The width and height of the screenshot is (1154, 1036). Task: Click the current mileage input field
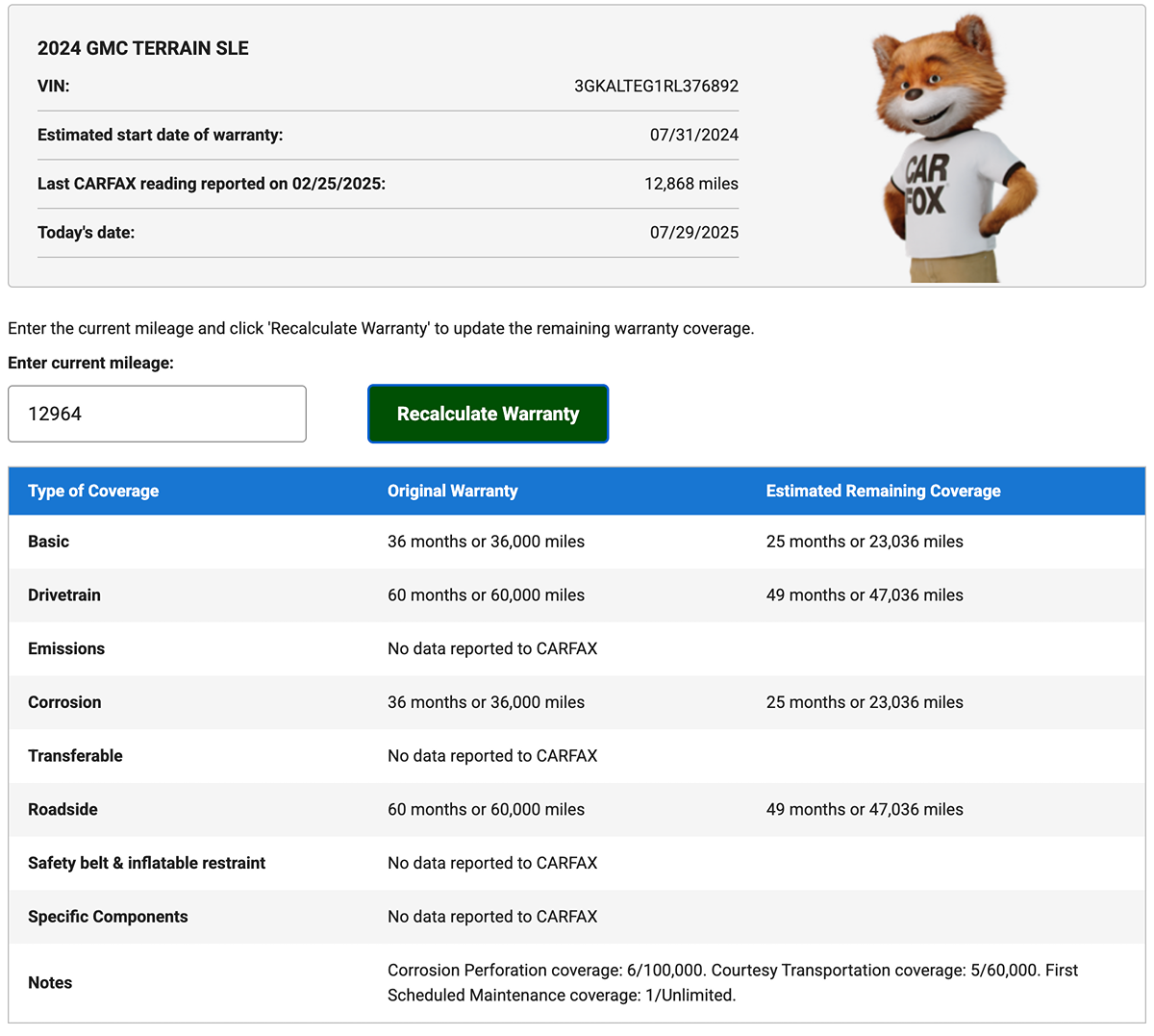point(157,414)
